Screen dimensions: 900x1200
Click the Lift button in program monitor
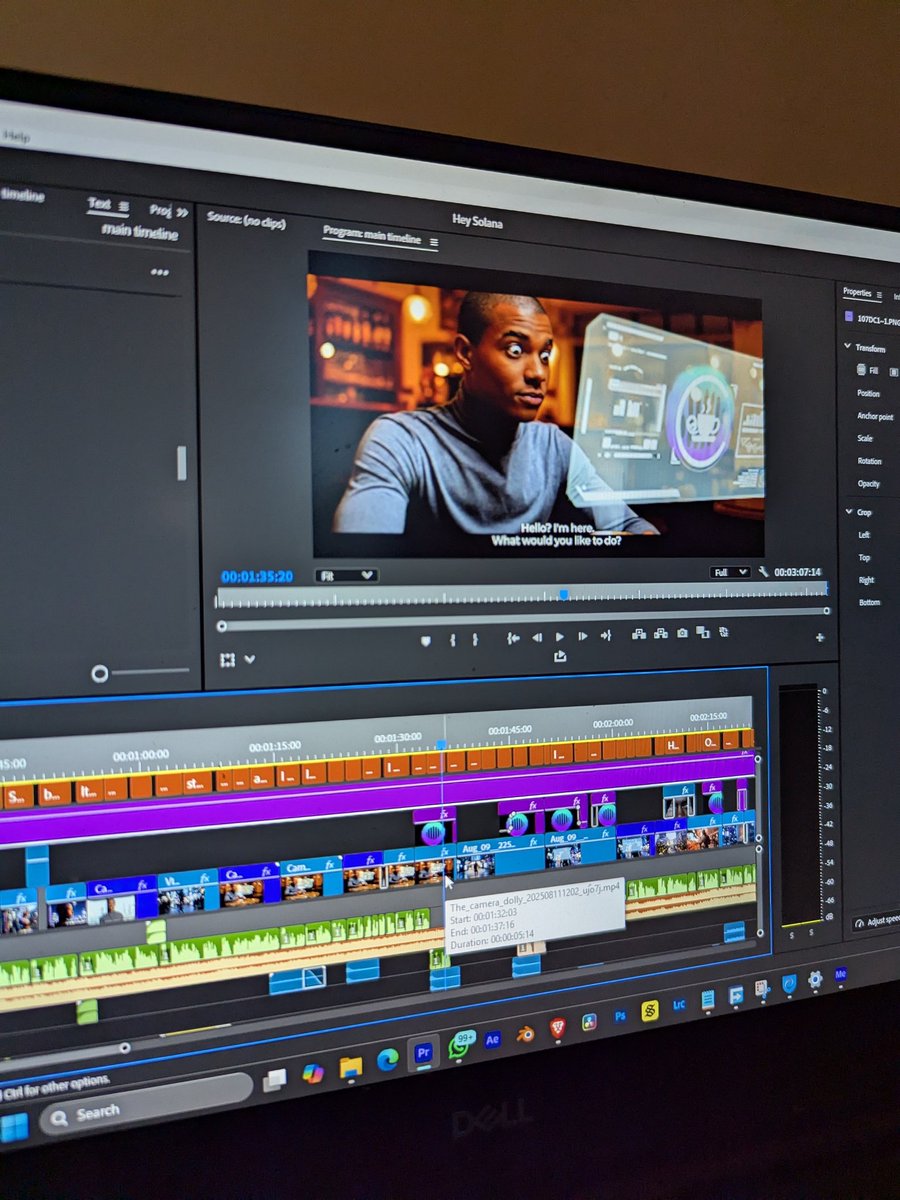639,634
